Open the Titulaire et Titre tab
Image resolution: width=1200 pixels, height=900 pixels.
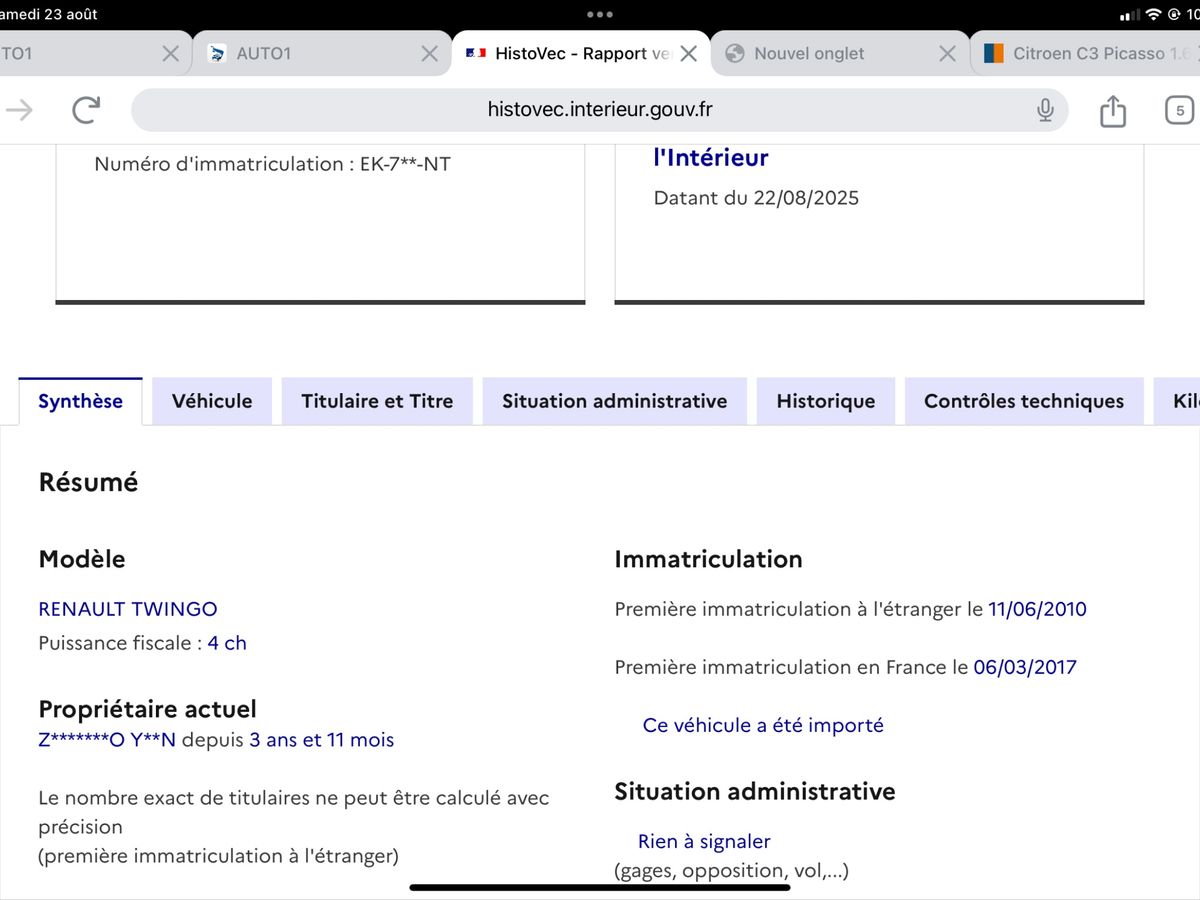coord(377,401)
